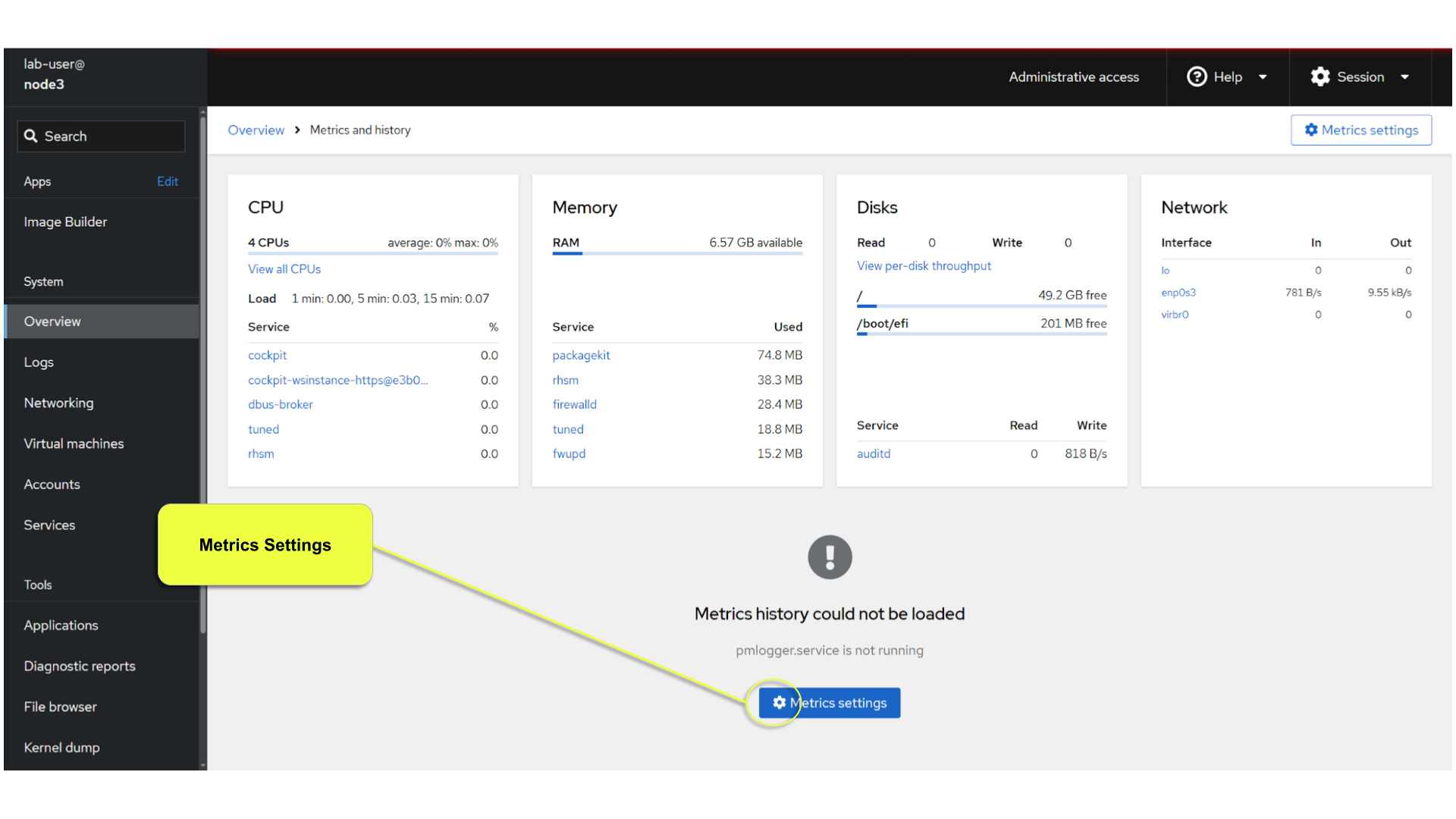Click the exclamation warning icon

click(830, 557)
